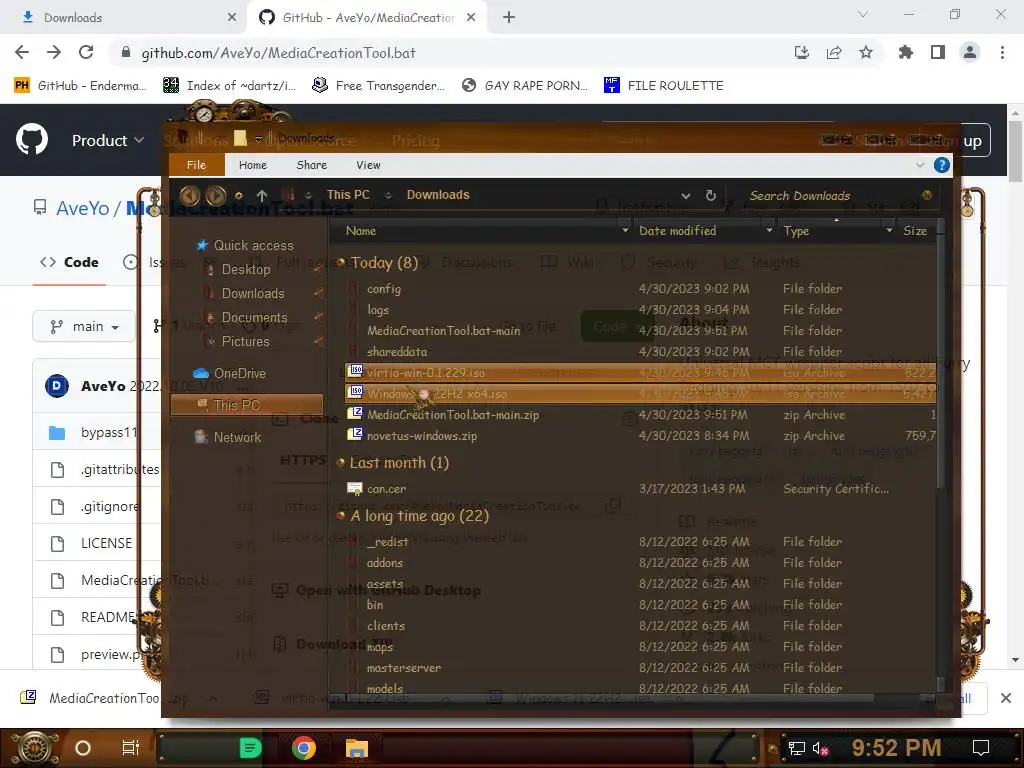Click the GitHub octocat logo
Viewport: 1024px width, 768px height.
click(31, 139)
